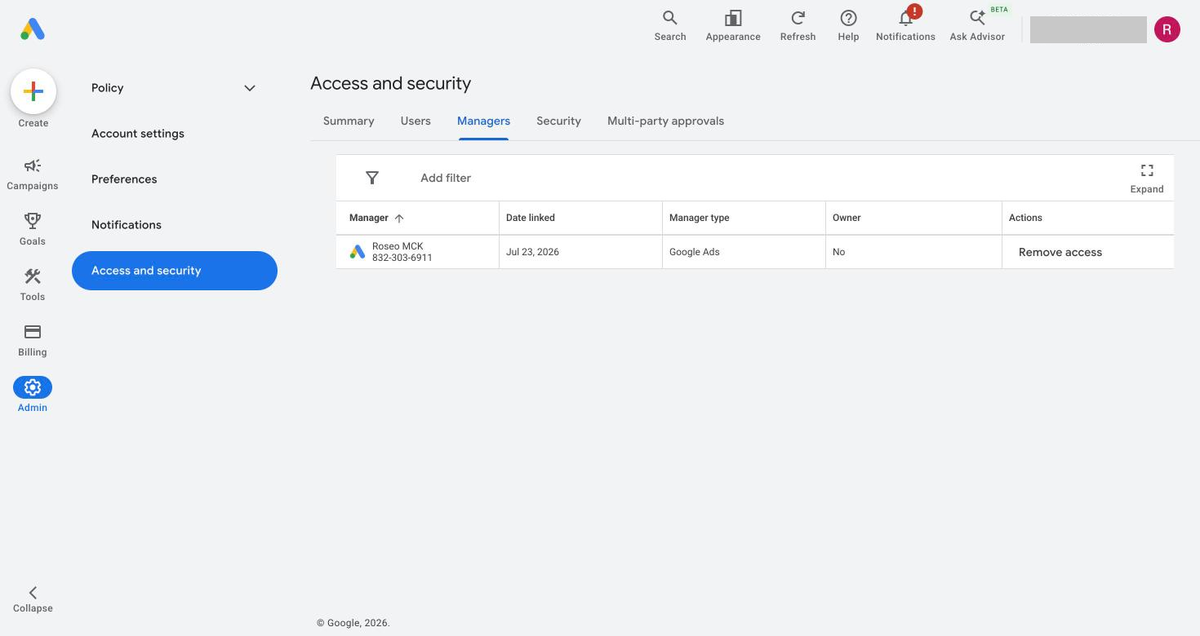Select the Managers tab
Image resolution: width=1200 pixels, height=636 pixels.
[484, 121]
